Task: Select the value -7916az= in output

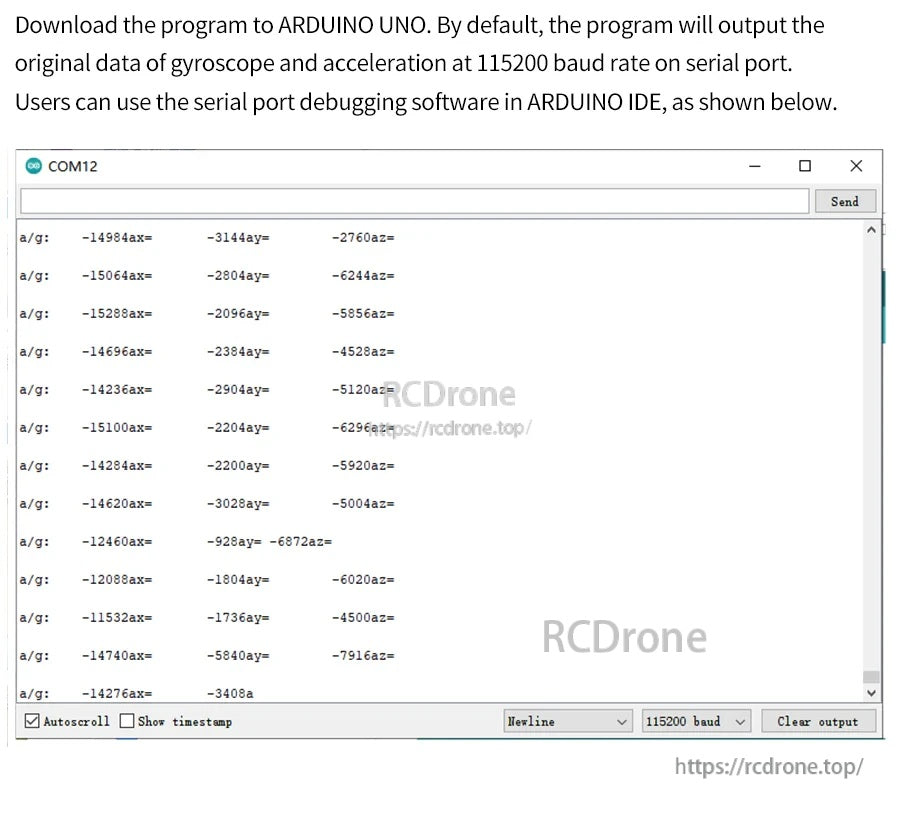Action: tap(363, 656)
